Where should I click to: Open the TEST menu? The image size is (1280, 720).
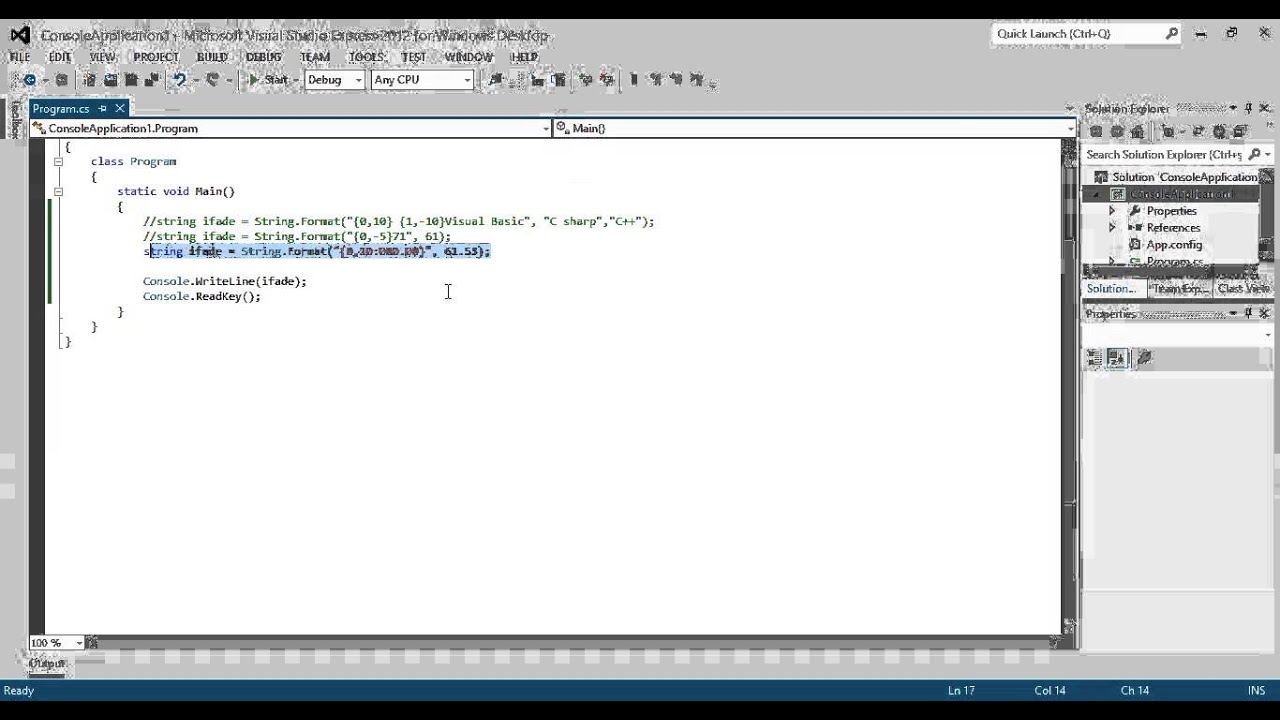pos(414,57)
